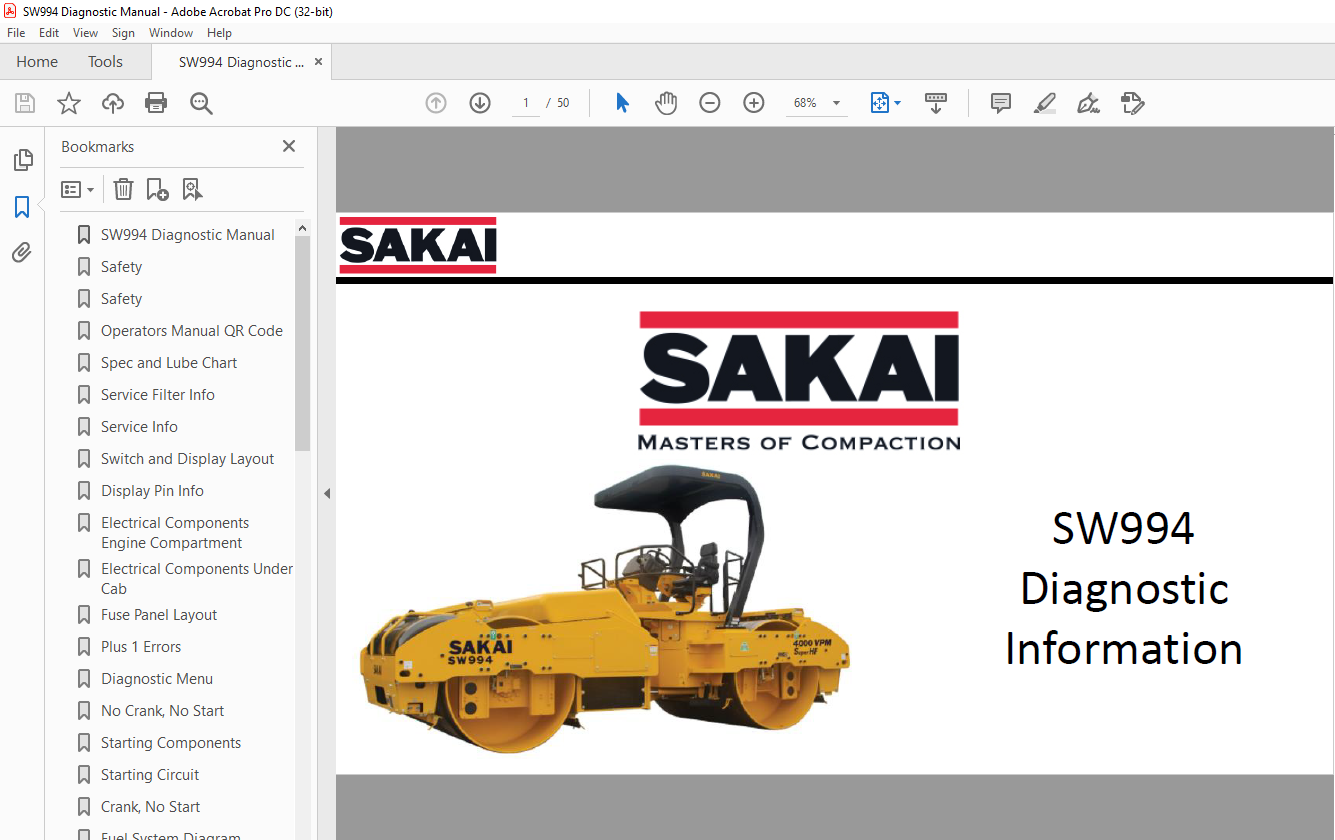Screen dimensions: 1335x840
Task: Open the Diagnostic Menu bookmark
Action: click(156, 679)
